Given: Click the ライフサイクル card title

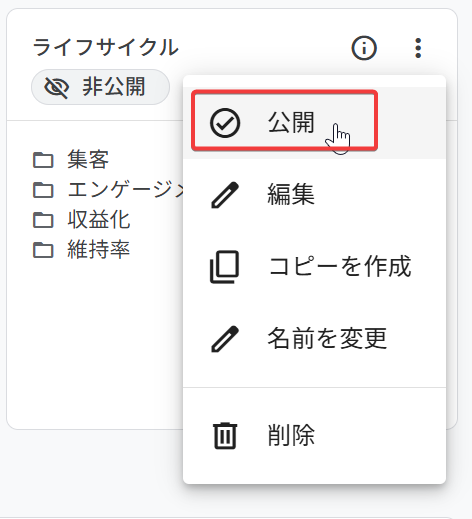Looking at the screenshot, I should point(106,48).
